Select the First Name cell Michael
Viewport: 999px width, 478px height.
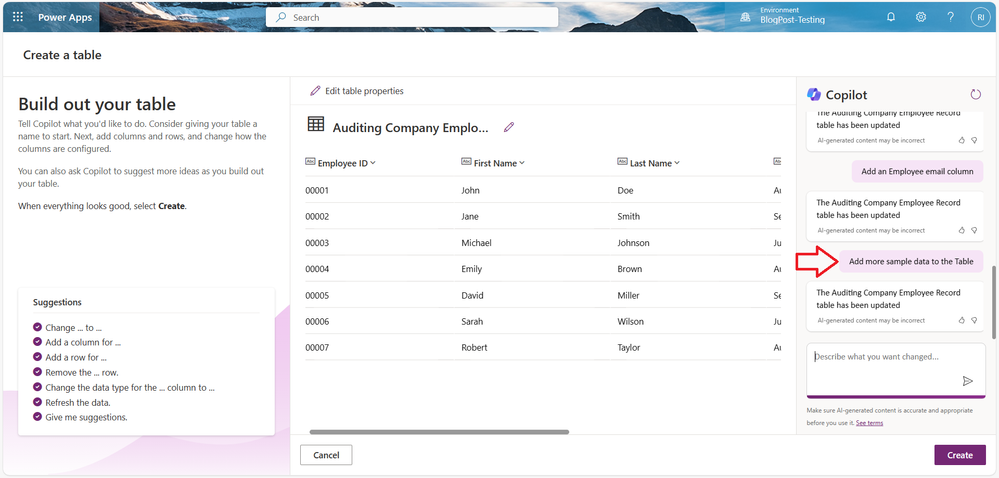(476, 243)
